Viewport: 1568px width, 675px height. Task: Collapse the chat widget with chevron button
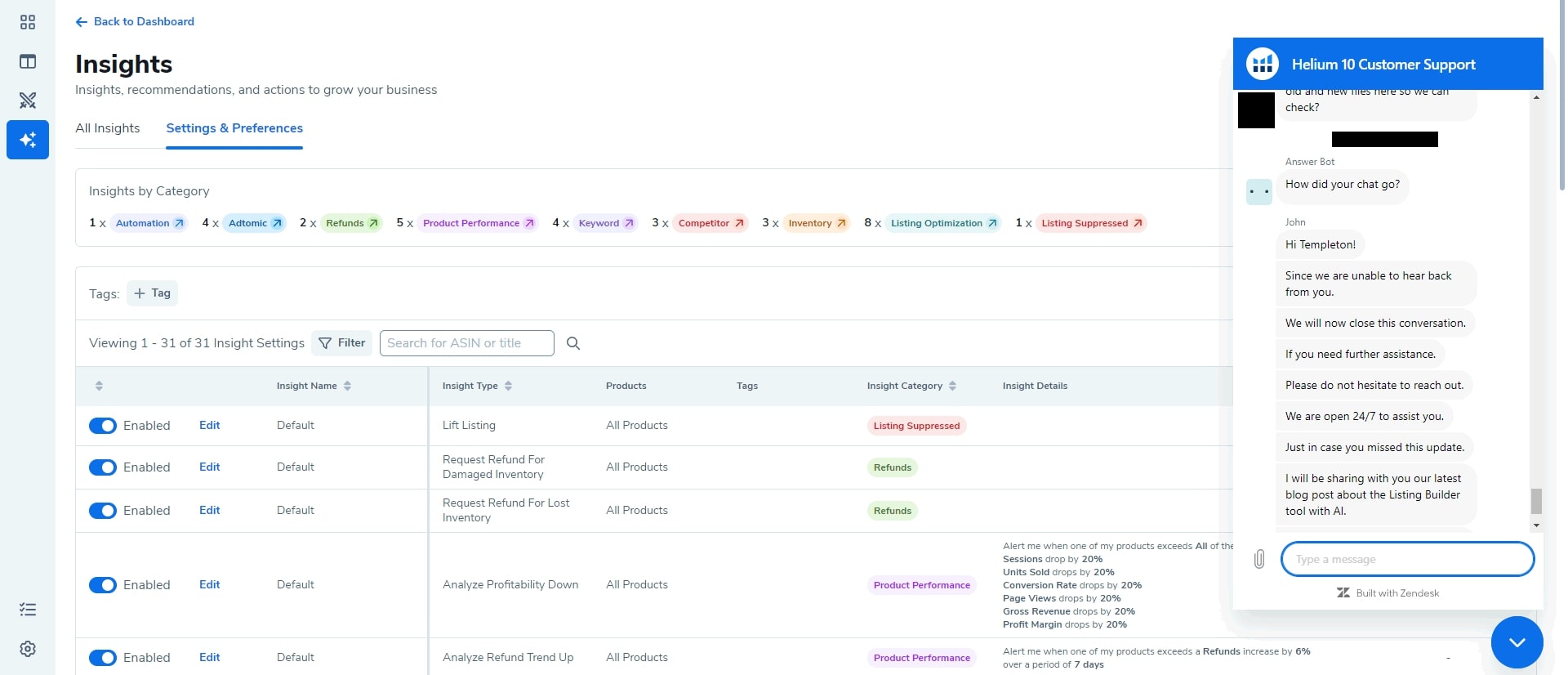(1517, 642)
